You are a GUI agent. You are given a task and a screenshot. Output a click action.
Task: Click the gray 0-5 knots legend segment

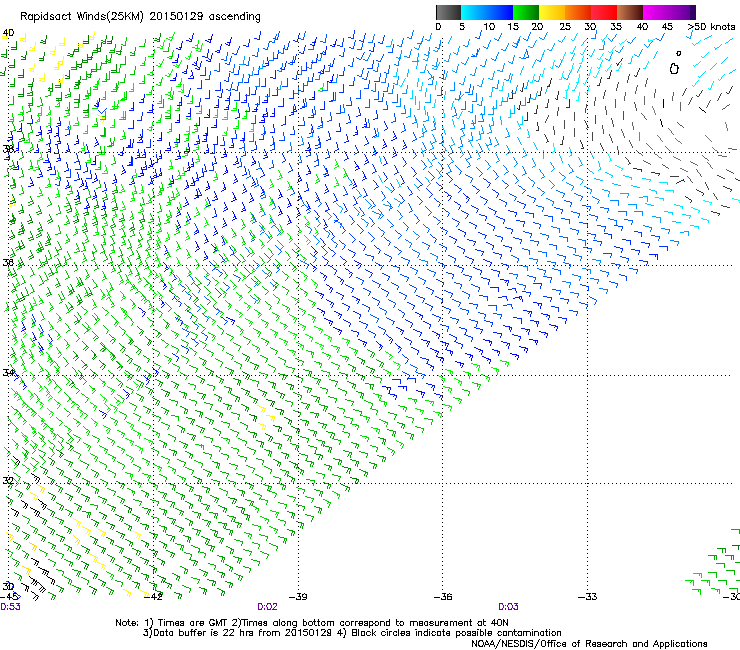pos(448,12)
